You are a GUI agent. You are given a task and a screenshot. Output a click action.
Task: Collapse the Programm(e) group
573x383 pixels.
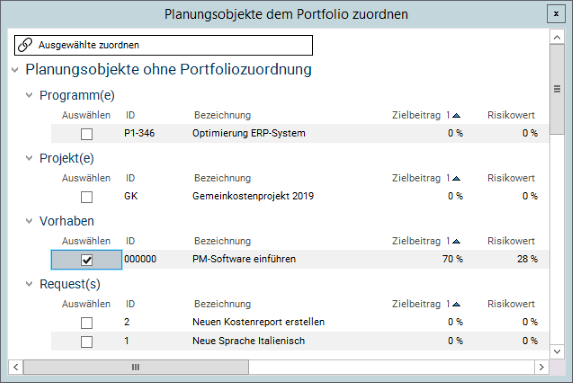29,95
